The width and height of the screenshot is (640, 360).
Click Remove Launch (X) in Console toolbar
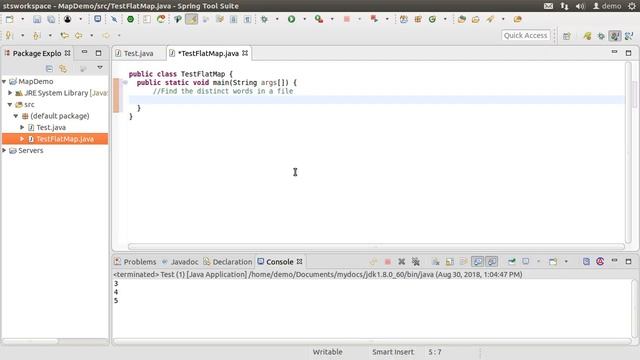(402, 262)
